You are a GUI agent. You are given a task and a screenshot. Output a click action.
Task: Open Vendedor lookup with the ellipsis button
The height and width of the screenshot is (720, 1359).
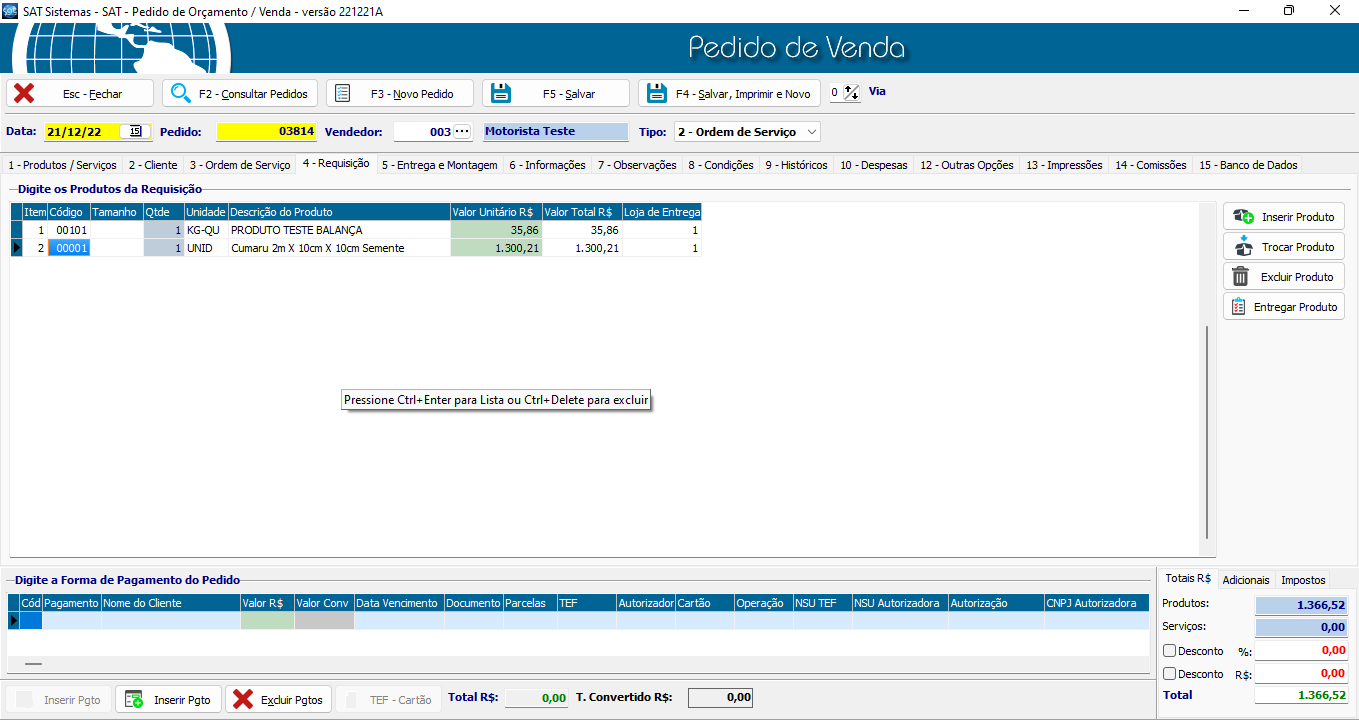(x=461, y=131)
